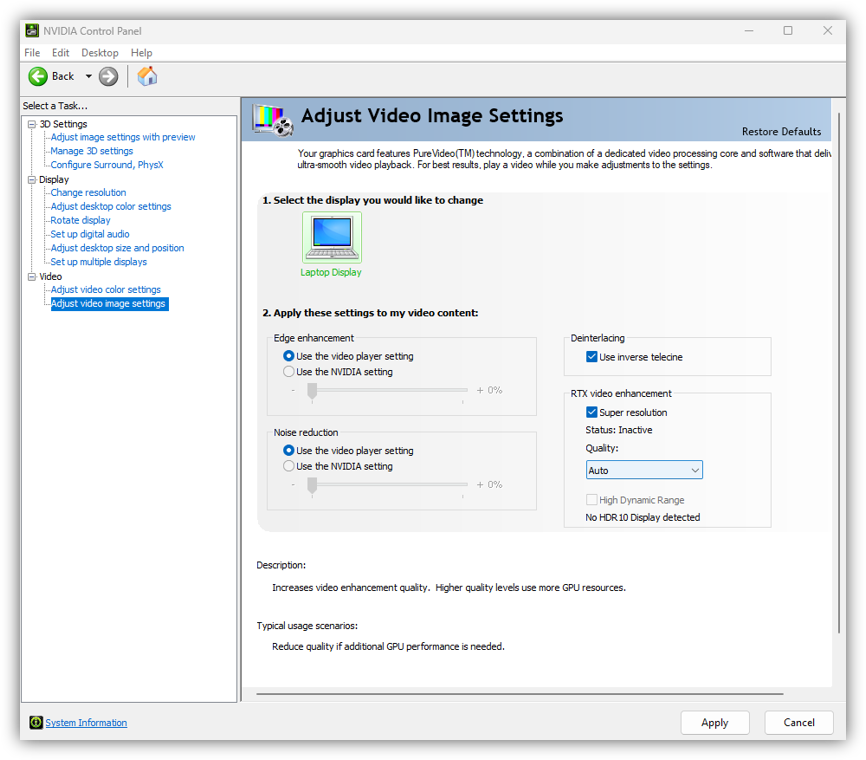The image size is (866, 760).
Task: Open Adjust image settings with preview
Action: [x=123, y=137]
